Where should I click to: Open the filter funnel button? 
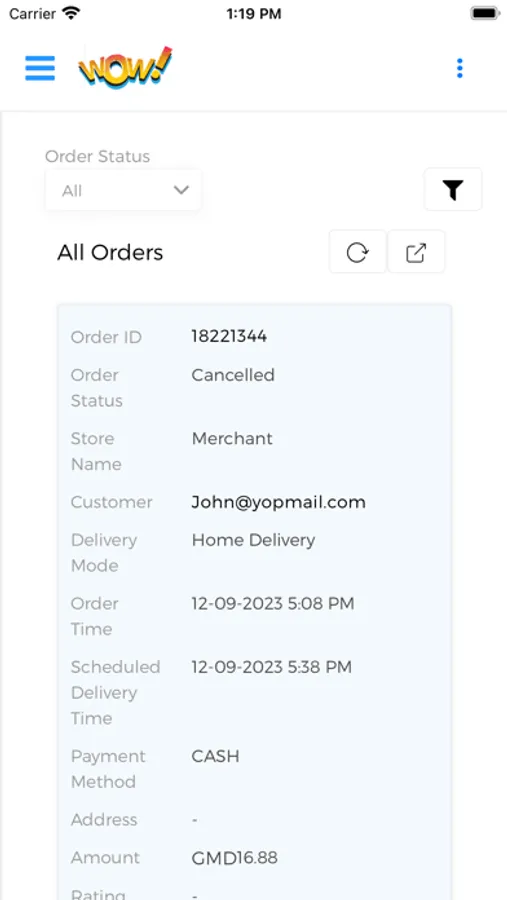coord(453,189)
